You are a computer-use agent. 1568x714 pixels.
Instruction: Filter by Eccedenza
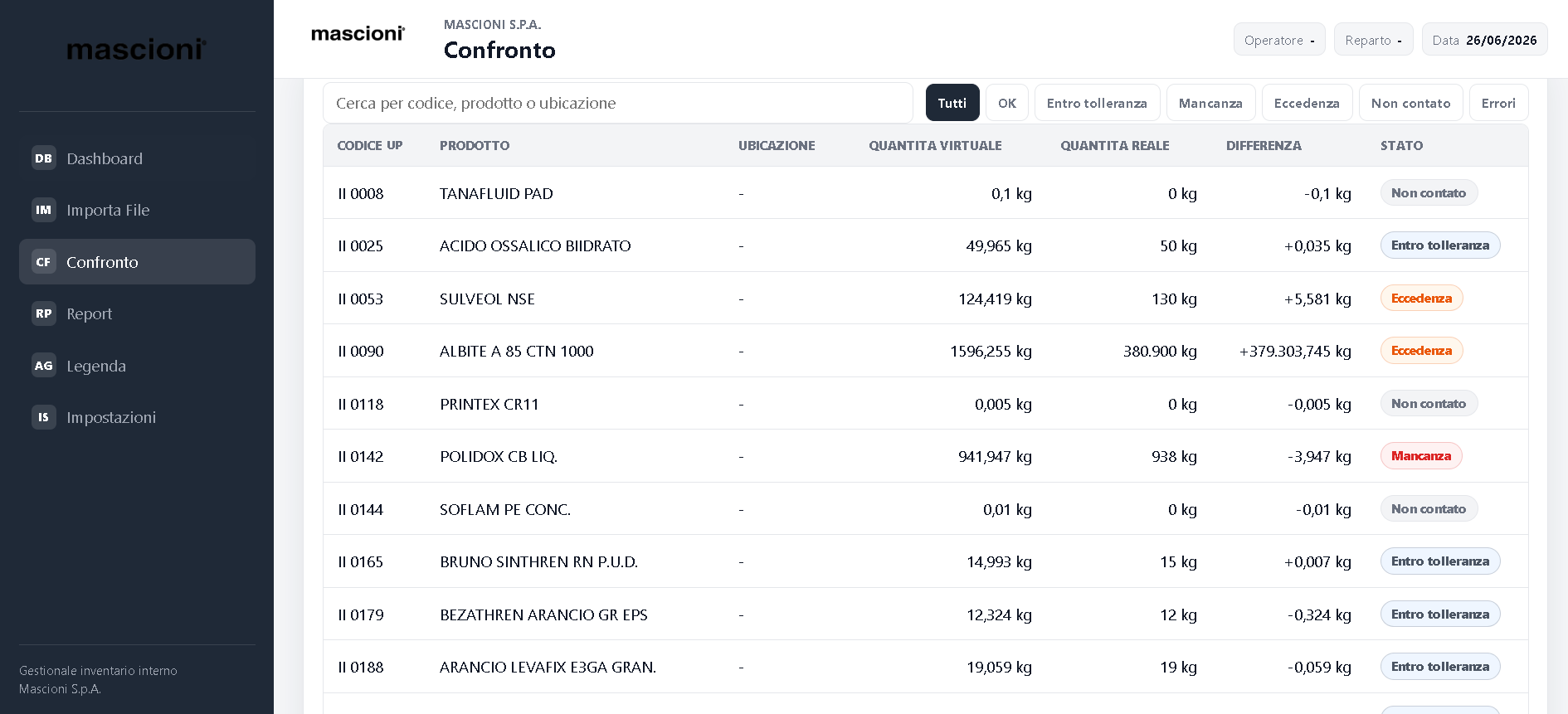pos(1307,103)
